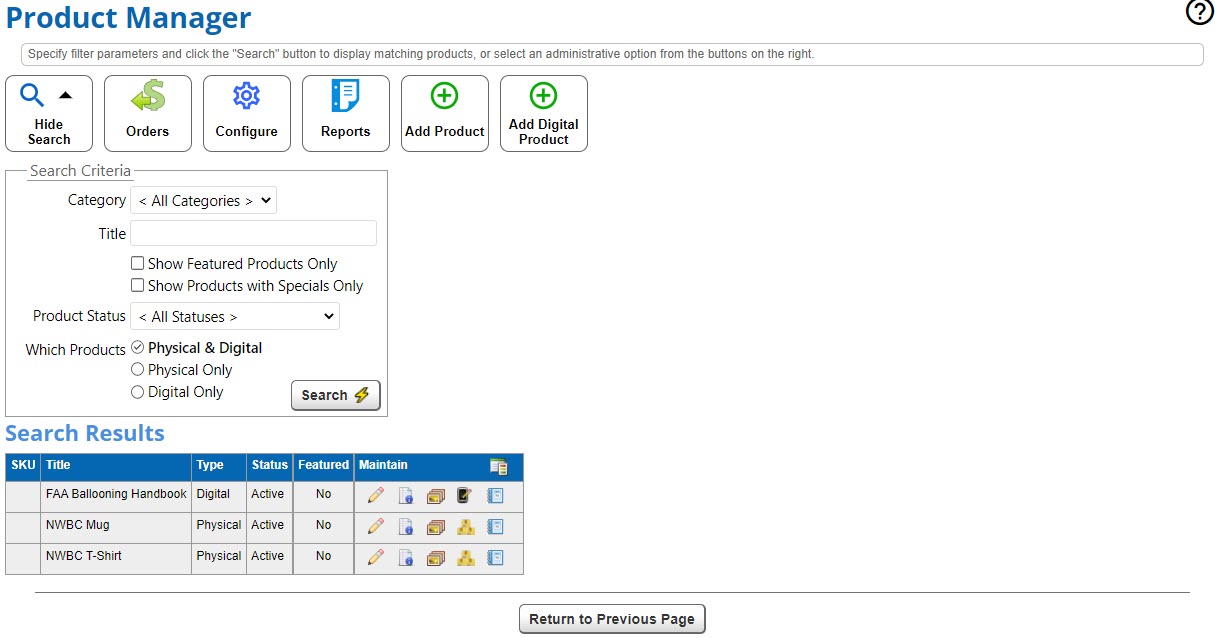The width and height of the screenshot is (1215, 638).
Task: Collapse the panel with Hide Search
Action: tap(49, 114)
